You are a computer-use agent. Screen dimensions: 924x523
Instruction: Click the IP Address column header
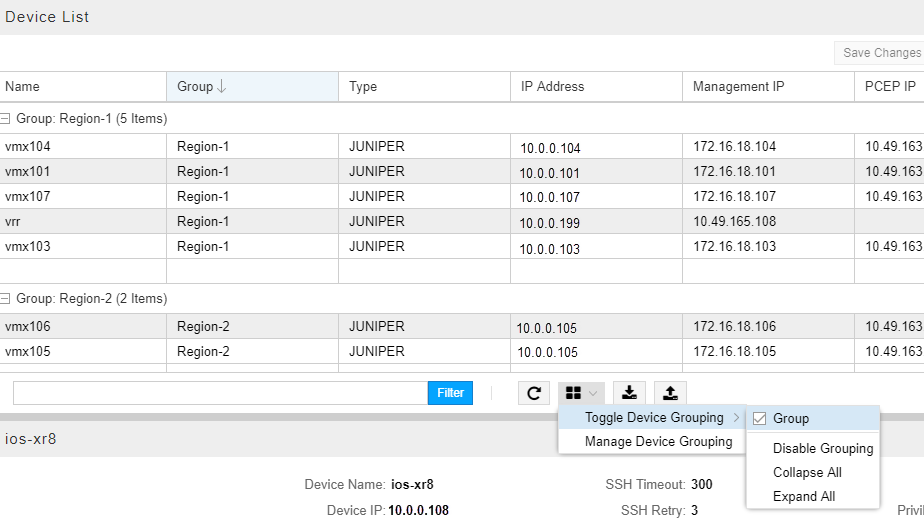pos(552,87)
